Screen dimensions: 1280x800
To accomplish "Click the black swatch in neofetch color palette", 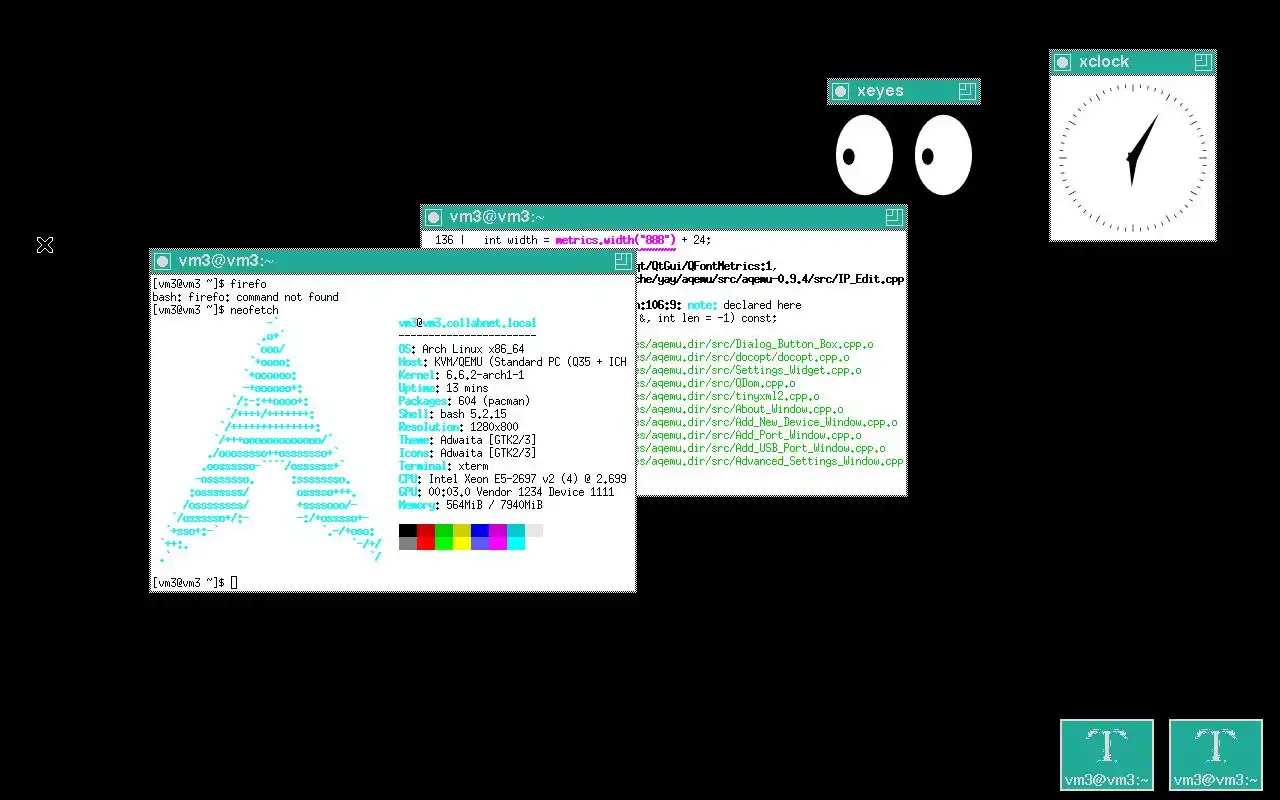I will [x=408, y=530].
